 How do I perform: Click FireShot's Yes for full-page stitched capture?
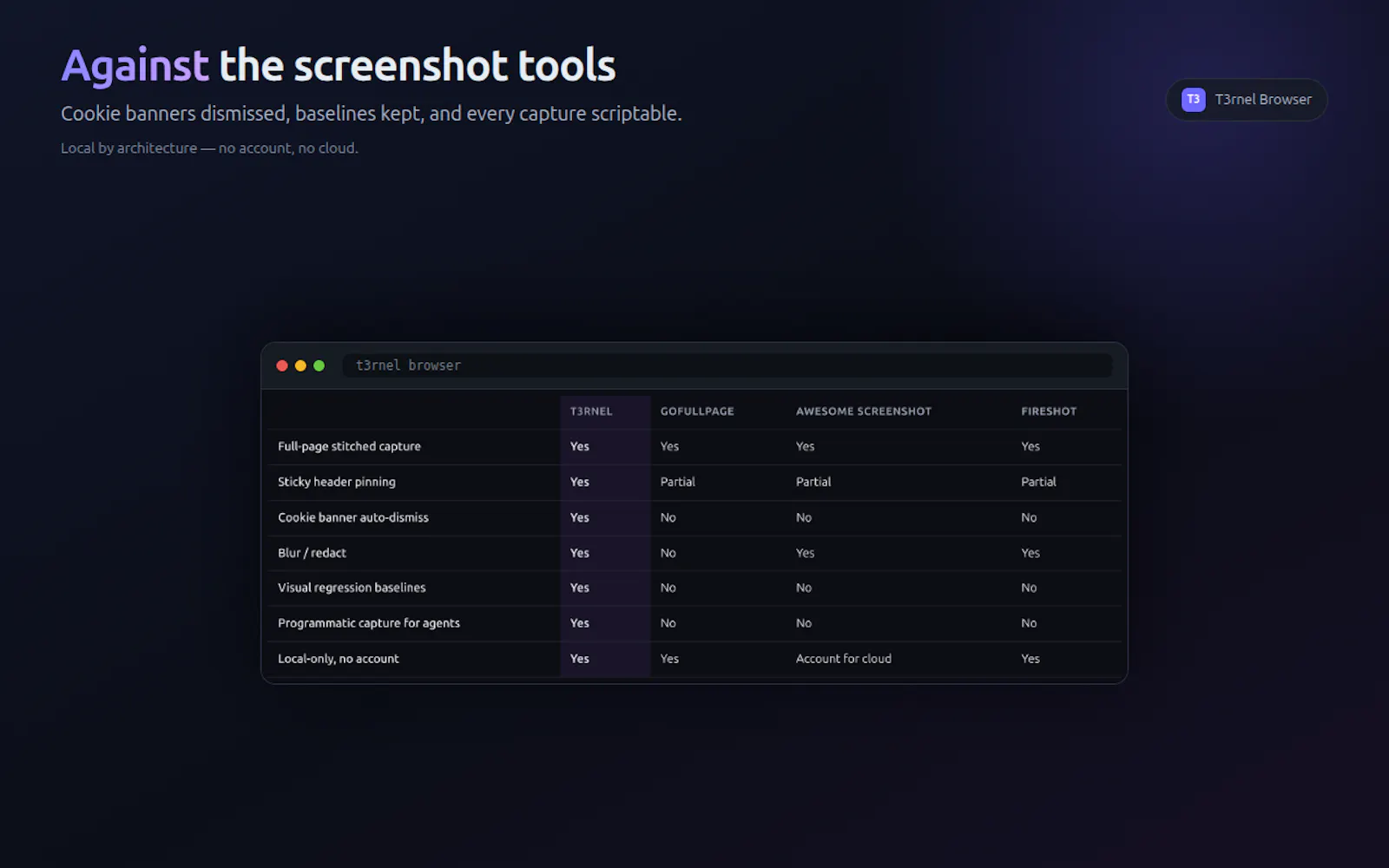coord(1030,446)
